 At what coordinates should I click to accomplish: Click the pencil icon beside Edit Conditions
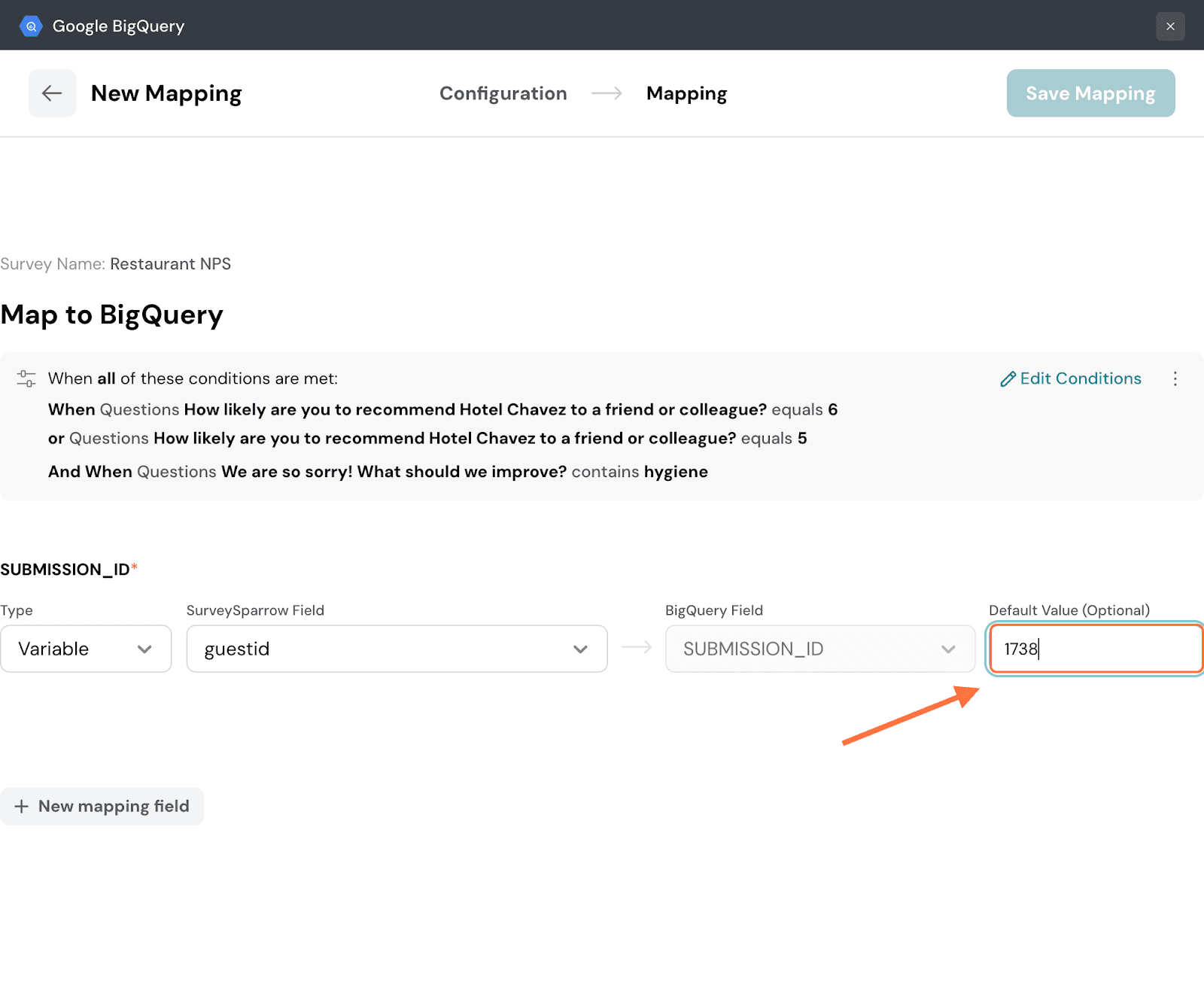click(1008, 379)
